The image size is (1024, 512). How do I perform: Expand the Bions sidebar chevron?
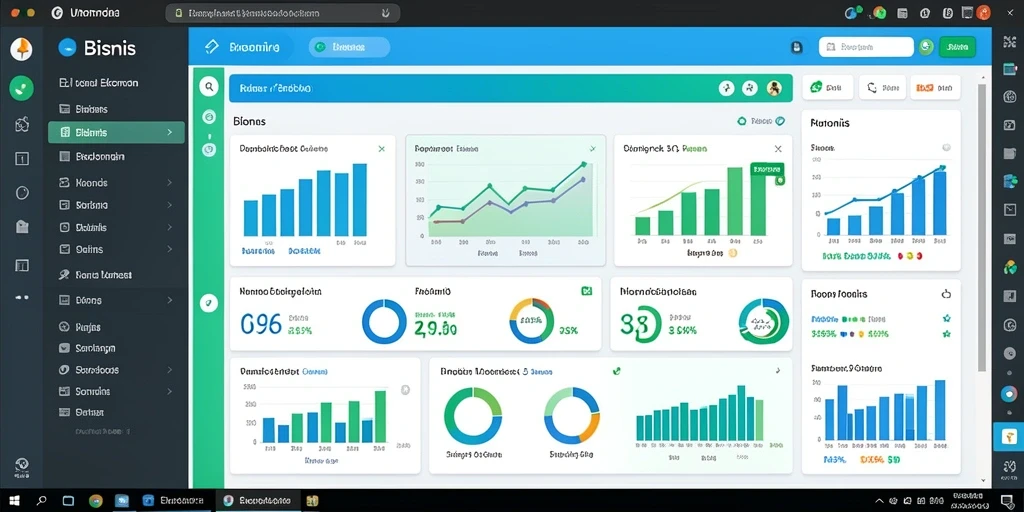coord(170,300)
